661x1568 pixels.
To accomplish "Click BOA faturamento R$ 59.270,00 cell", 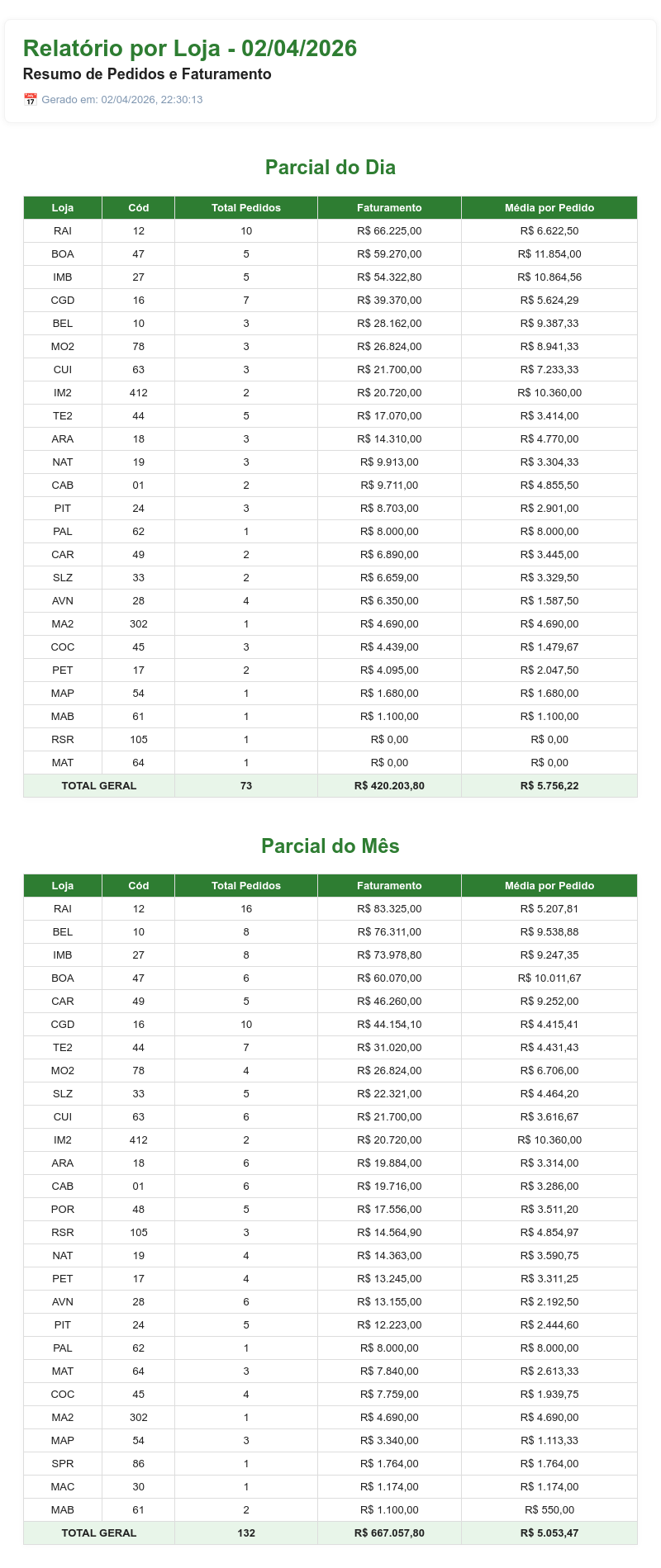I will point(389,254).
